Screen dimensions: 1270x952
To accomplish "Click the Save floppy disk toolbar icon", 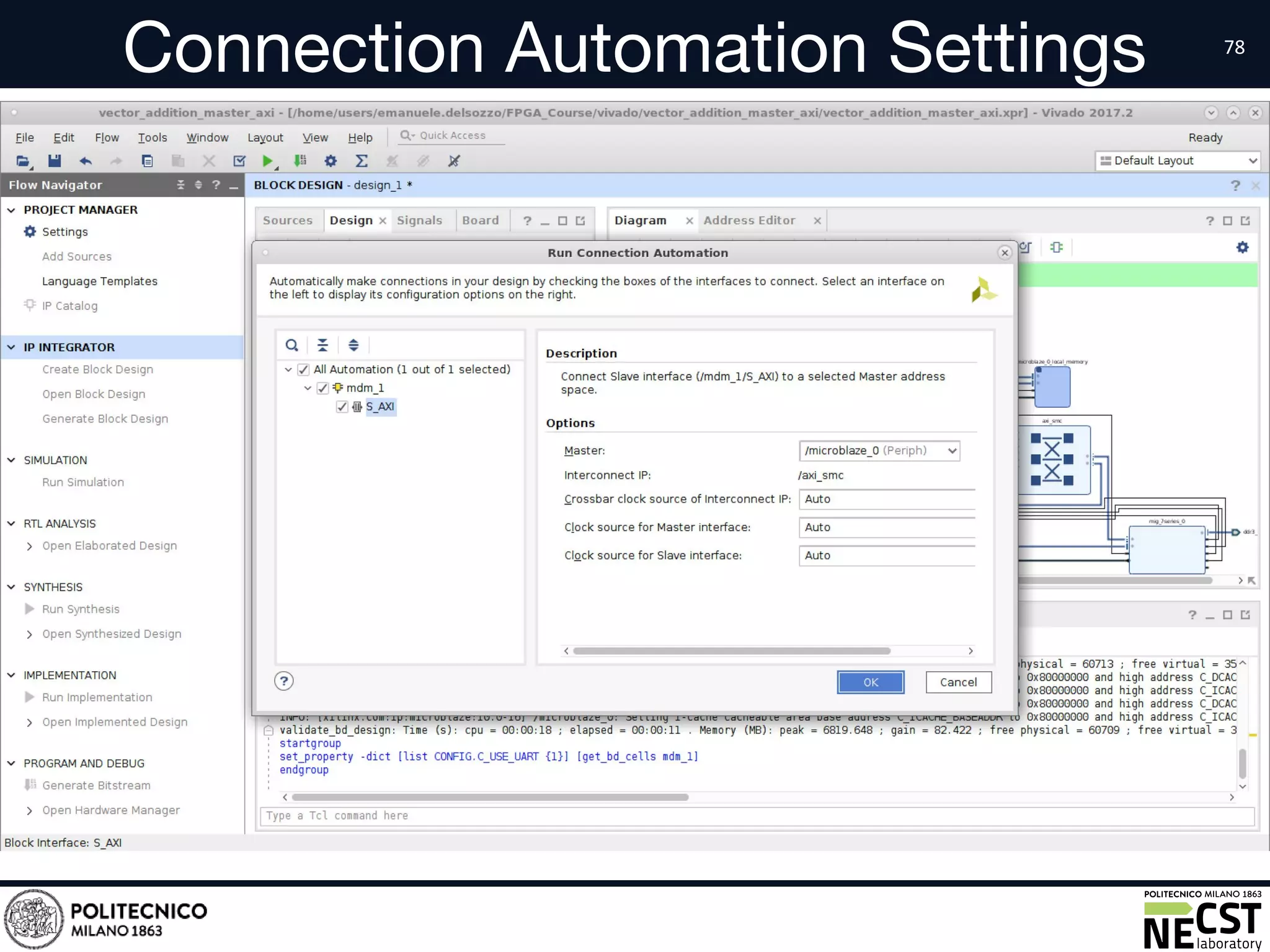I will (55, 161).
